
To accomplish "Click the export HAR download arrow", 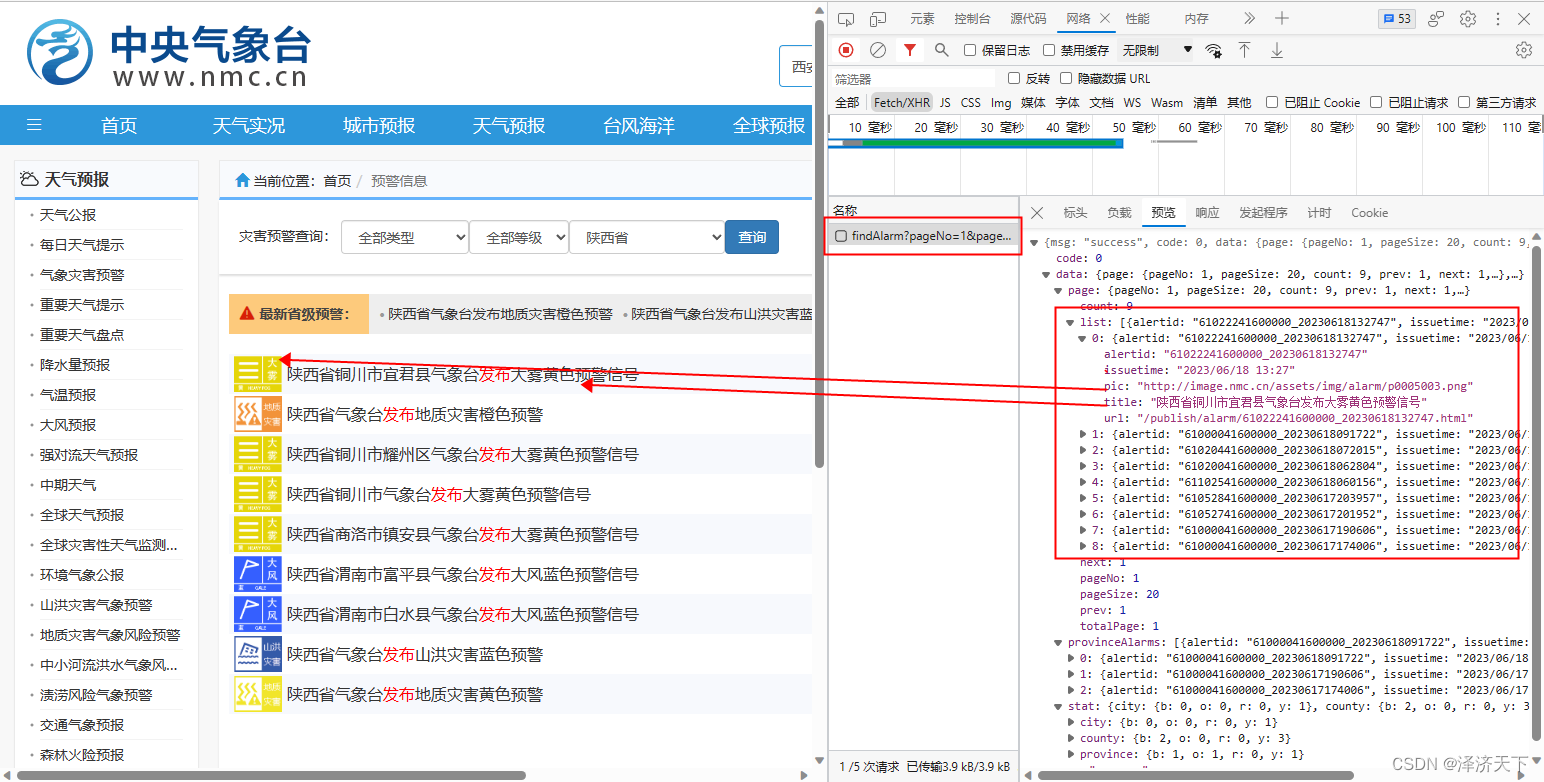I will 1277,50.
